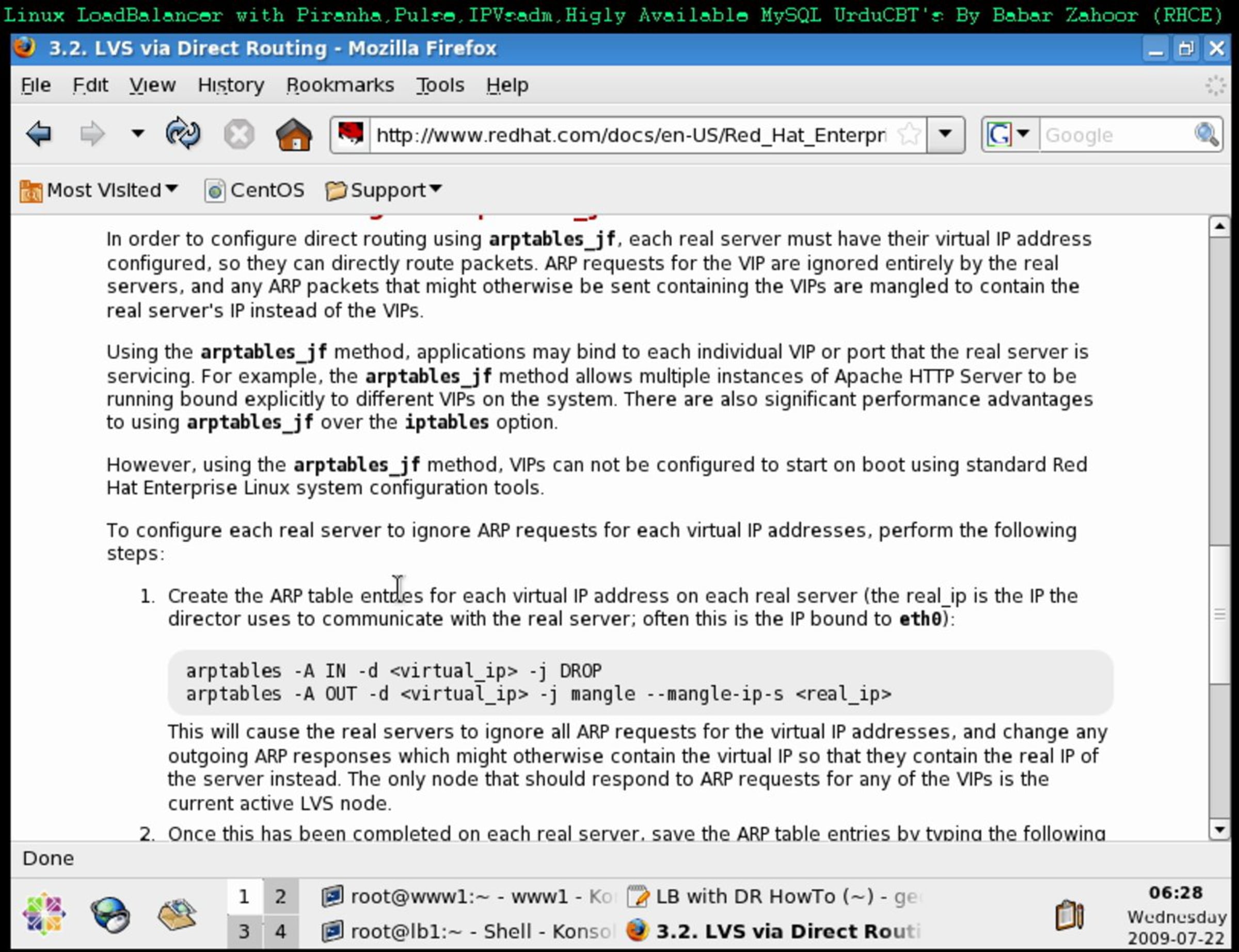Click the Google search input field
The height and width of the screenshot is (952, 1239).
(1117, 135)
